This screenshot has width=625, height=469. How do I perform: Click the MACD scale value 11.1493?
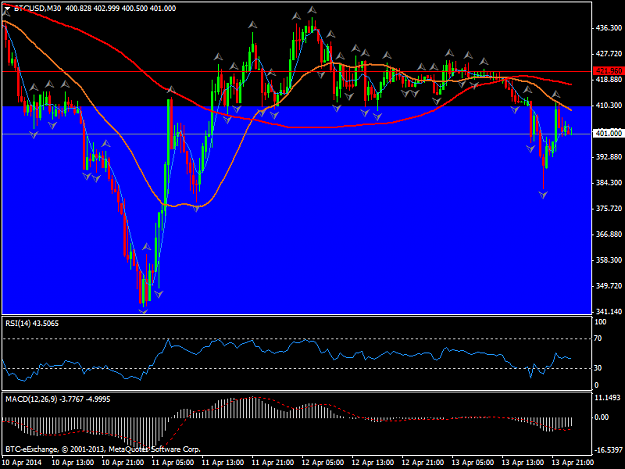[x=607, y=398]
